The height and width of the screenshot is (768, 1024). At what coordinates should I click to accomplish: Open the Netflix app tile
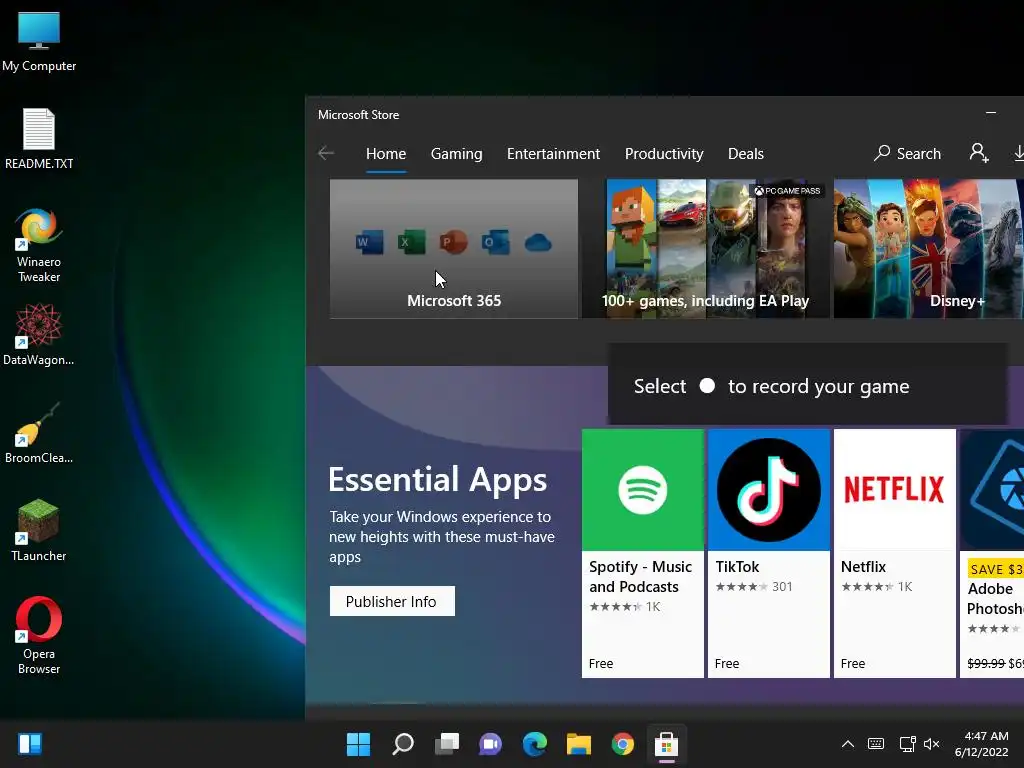(895, 553)
